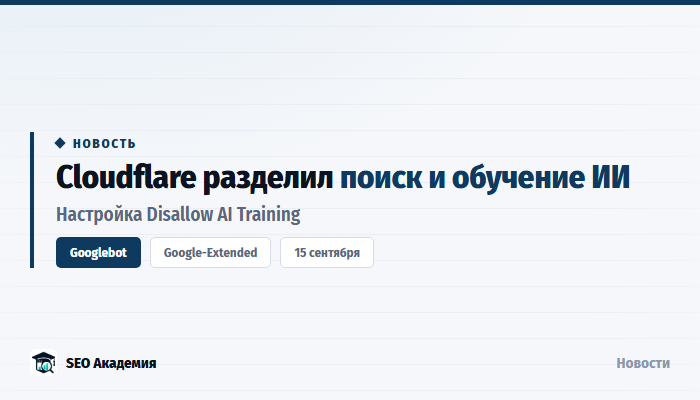This screenshot has height=400, width=700.
Task: Open the Новости link at bottom right
Action: coord(643,363)
